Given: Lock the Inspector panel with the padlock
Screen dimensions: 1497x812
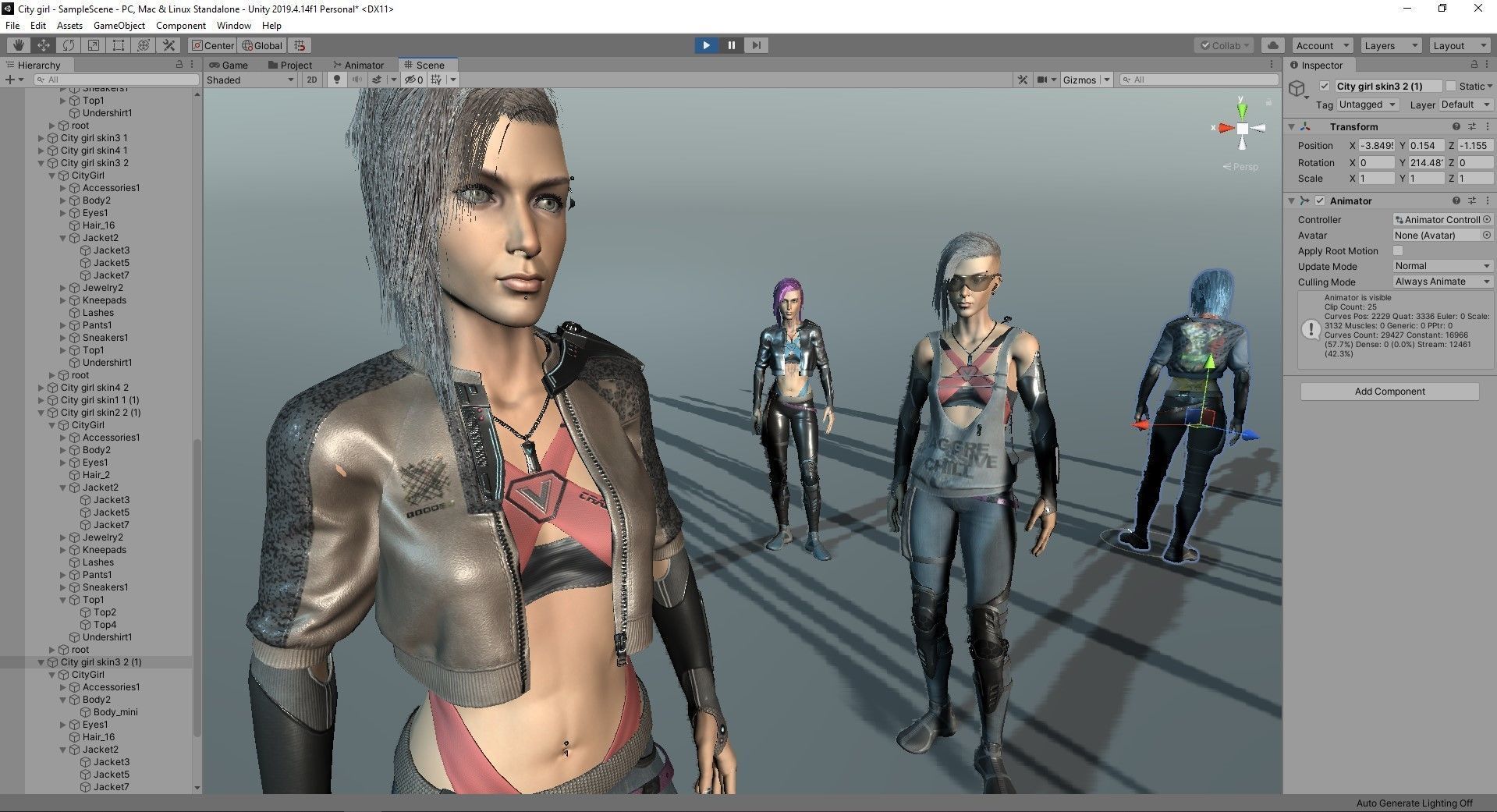Looking at the screenshot, I should (x=1474, y=65).
